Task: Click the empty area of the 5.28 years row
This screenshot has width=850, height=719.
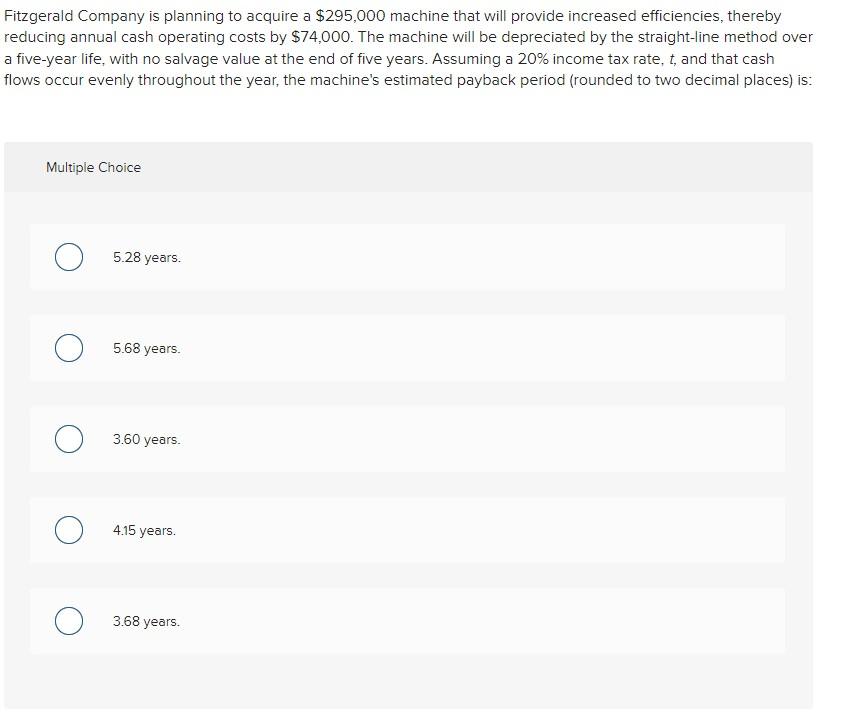Action: click(x=482, y=257)
